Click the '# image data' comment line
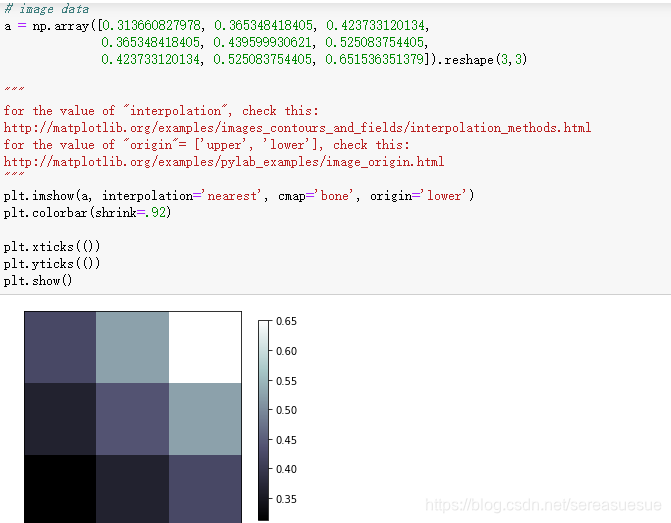Viewport: 671px width, 523px height. 47,9
